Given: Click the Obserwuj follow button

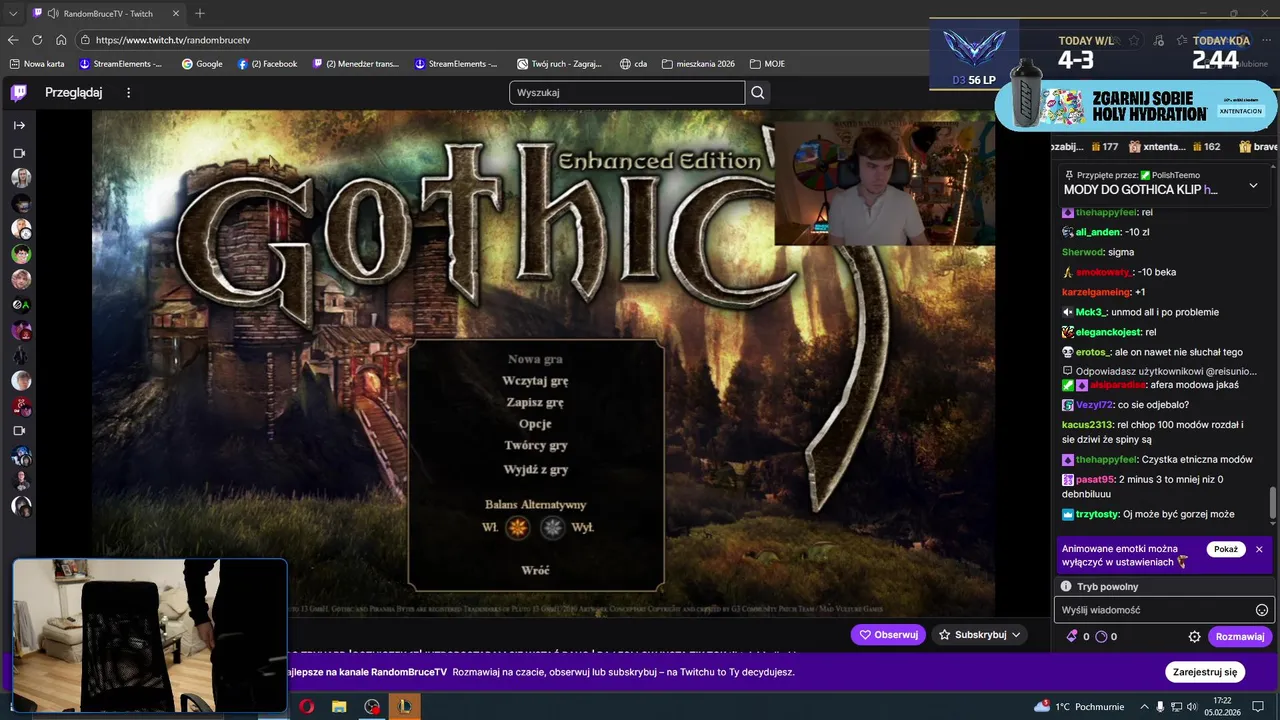Looking at the screenshot, I should (888, 635).
